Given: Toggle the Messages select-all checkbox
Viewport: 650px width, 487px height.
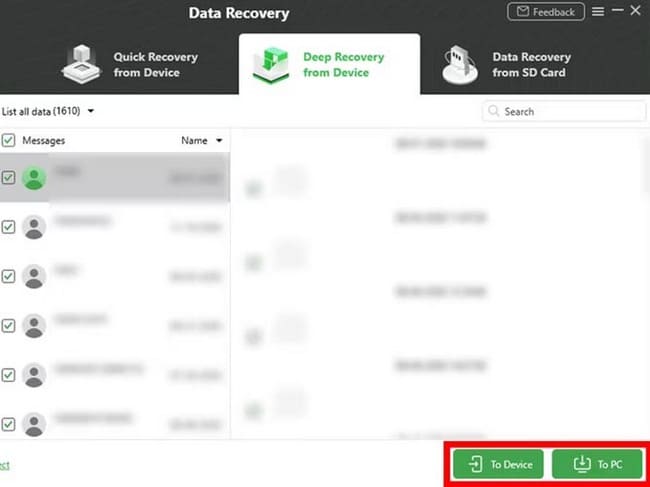Looking at the screenshot, I should [x=8, y=141].
